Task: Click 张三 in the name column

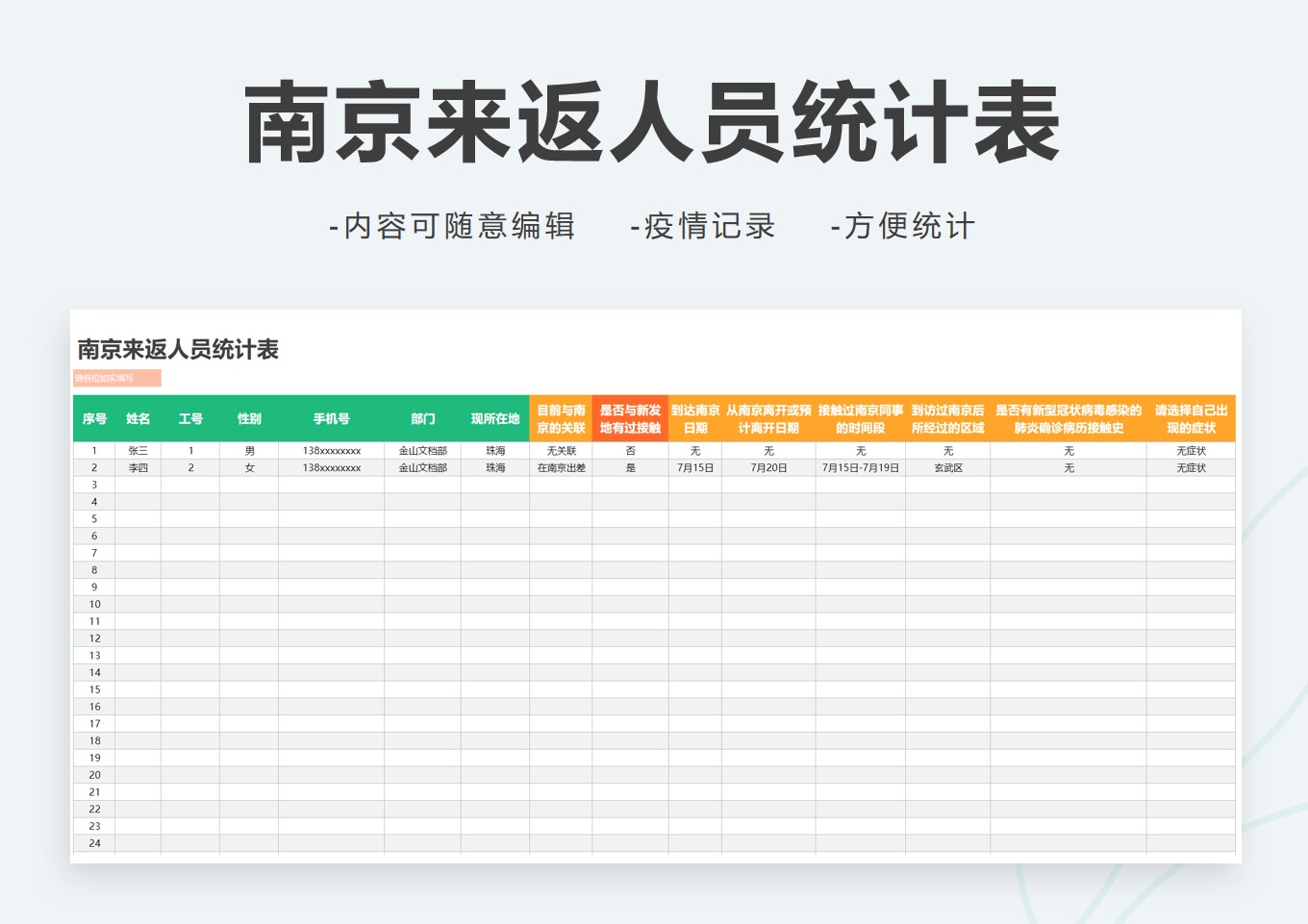Action: [138, 449]
